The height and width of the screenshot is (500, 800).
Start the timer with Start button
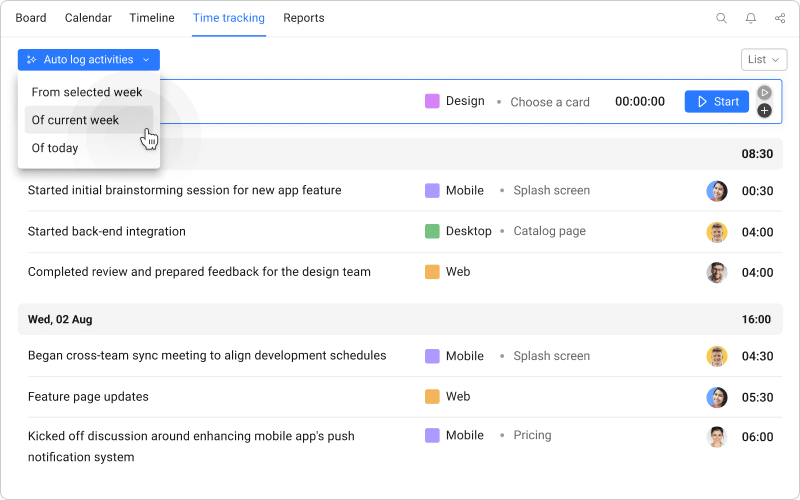(x=716, y=102)
